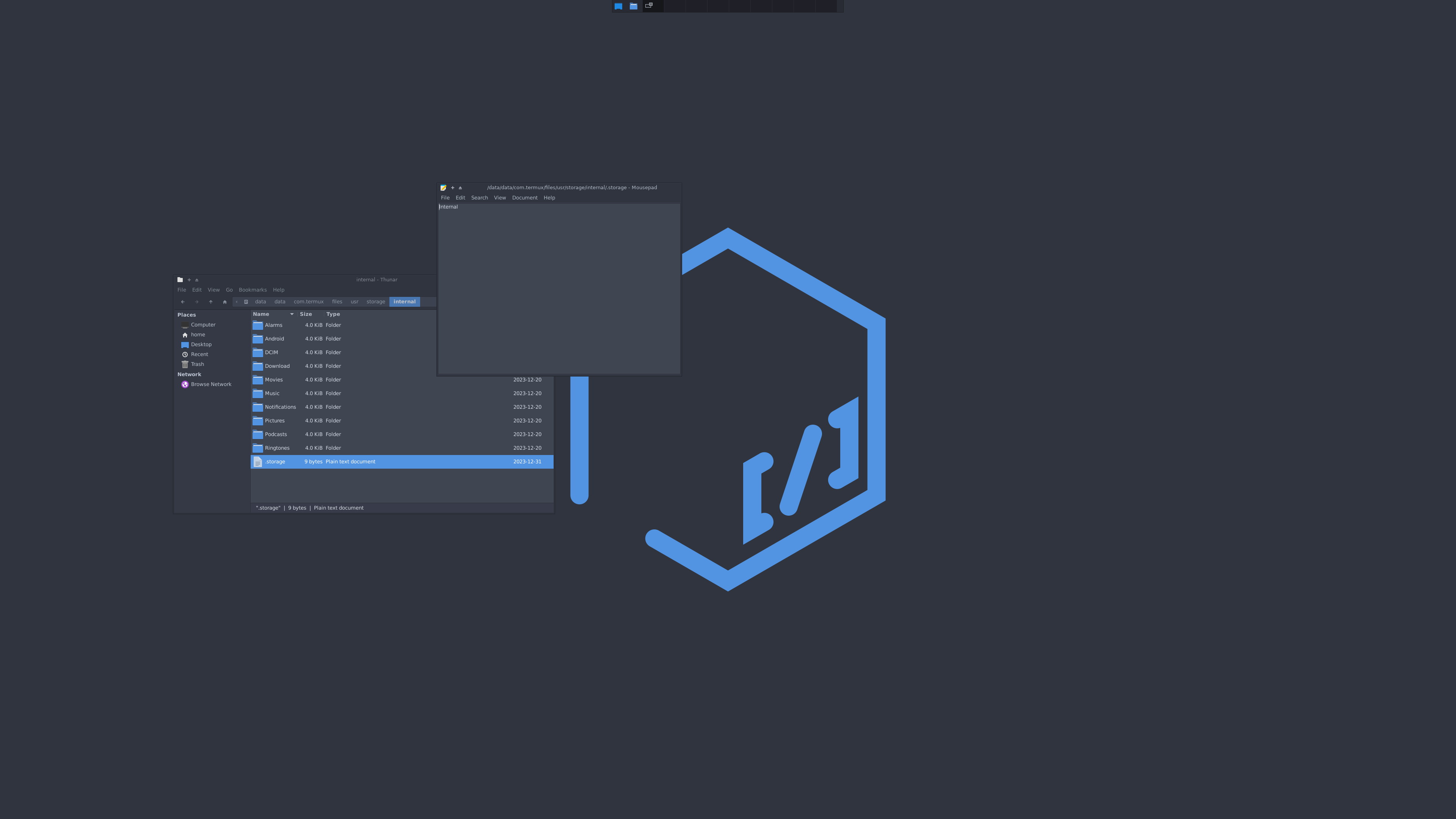Click the file manager icon in top panel
This screenshot has height=819, width=1456.
pyautogui.click(x=634, y=6)
